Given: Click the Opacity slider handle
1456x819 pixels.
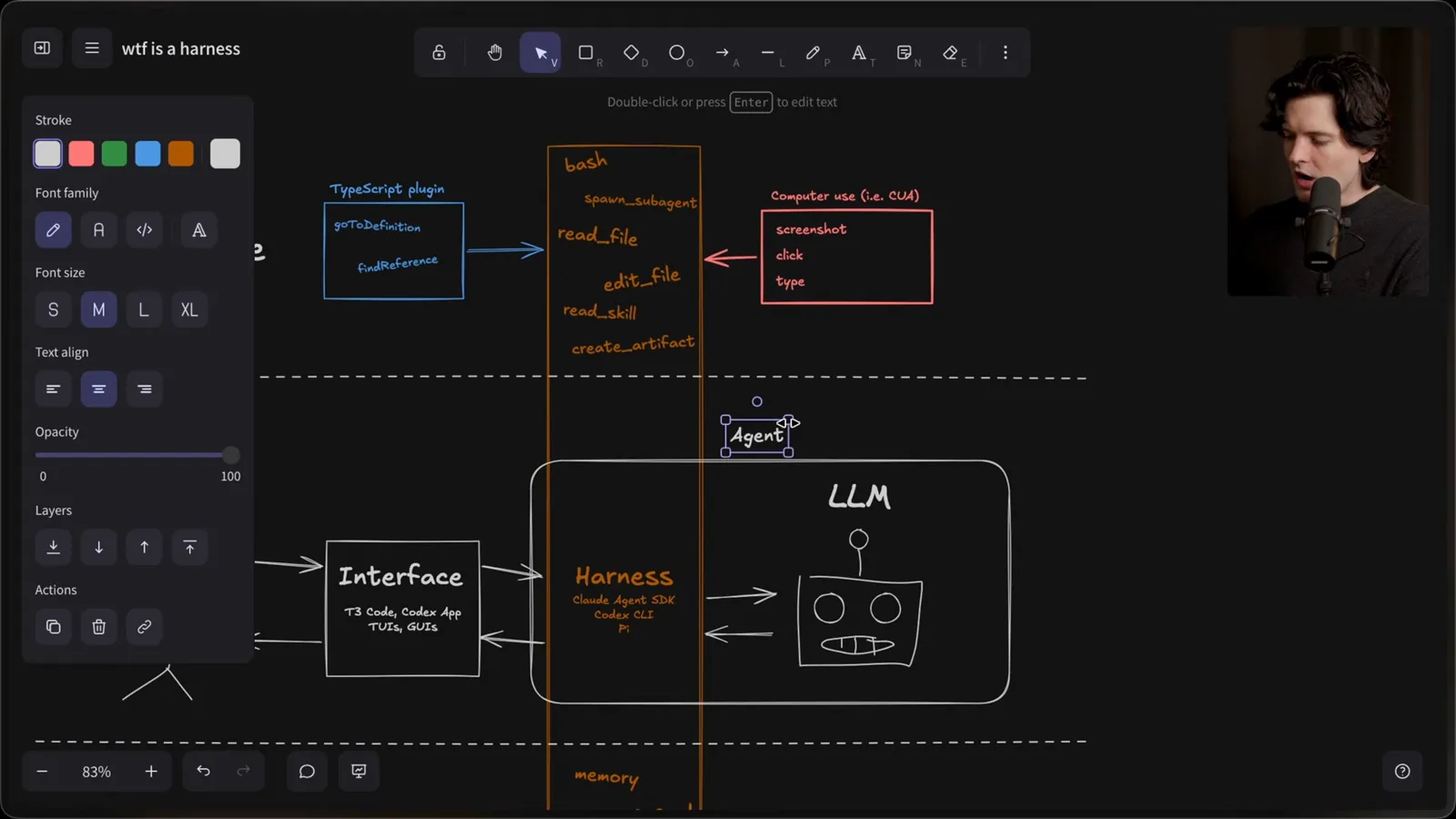Looking at the screenshot, I should click(x=231, y=455).
